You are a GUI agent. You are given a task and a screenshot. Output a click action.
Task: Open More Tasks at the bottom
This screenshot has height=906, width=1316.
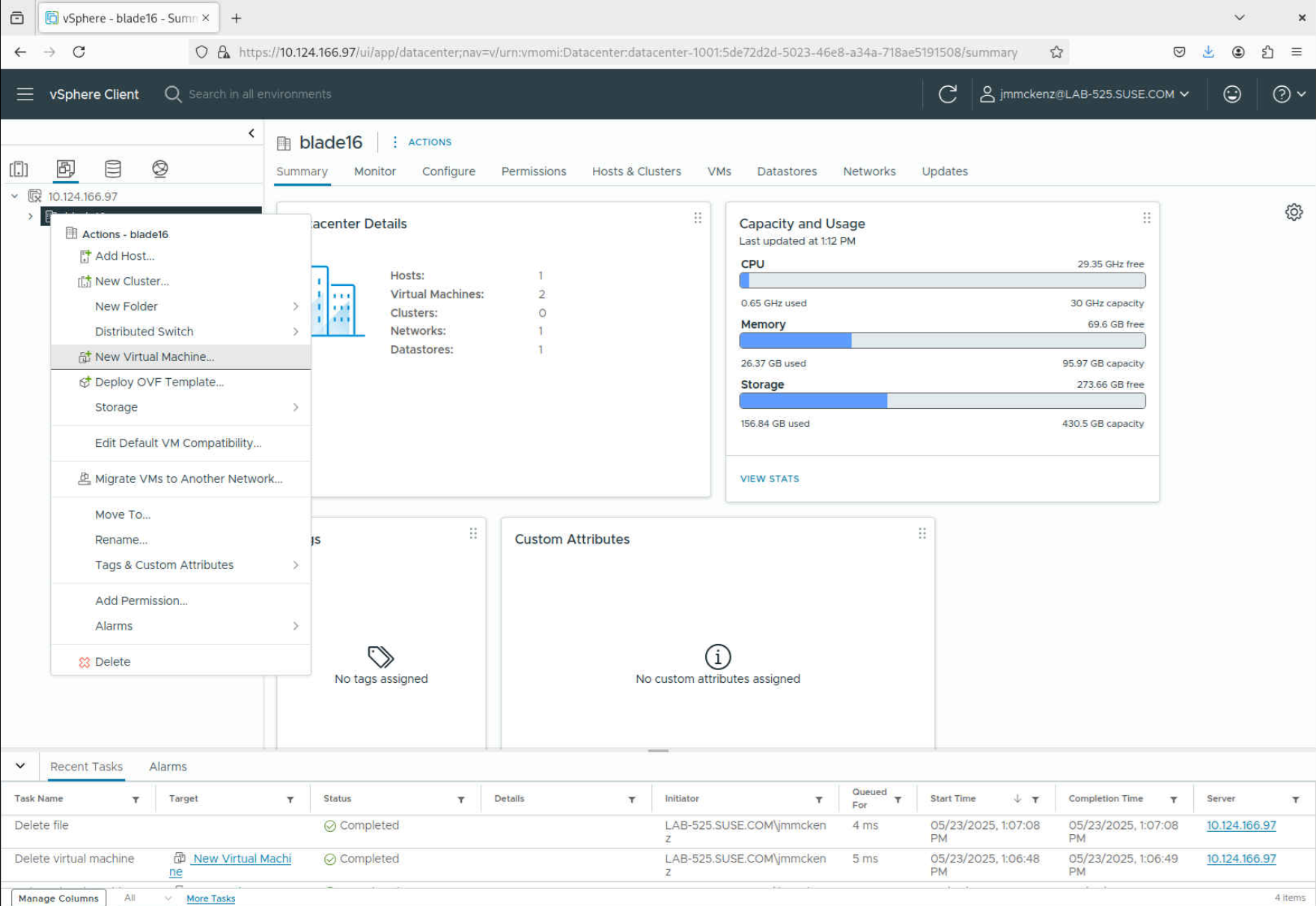coord(210,898)
